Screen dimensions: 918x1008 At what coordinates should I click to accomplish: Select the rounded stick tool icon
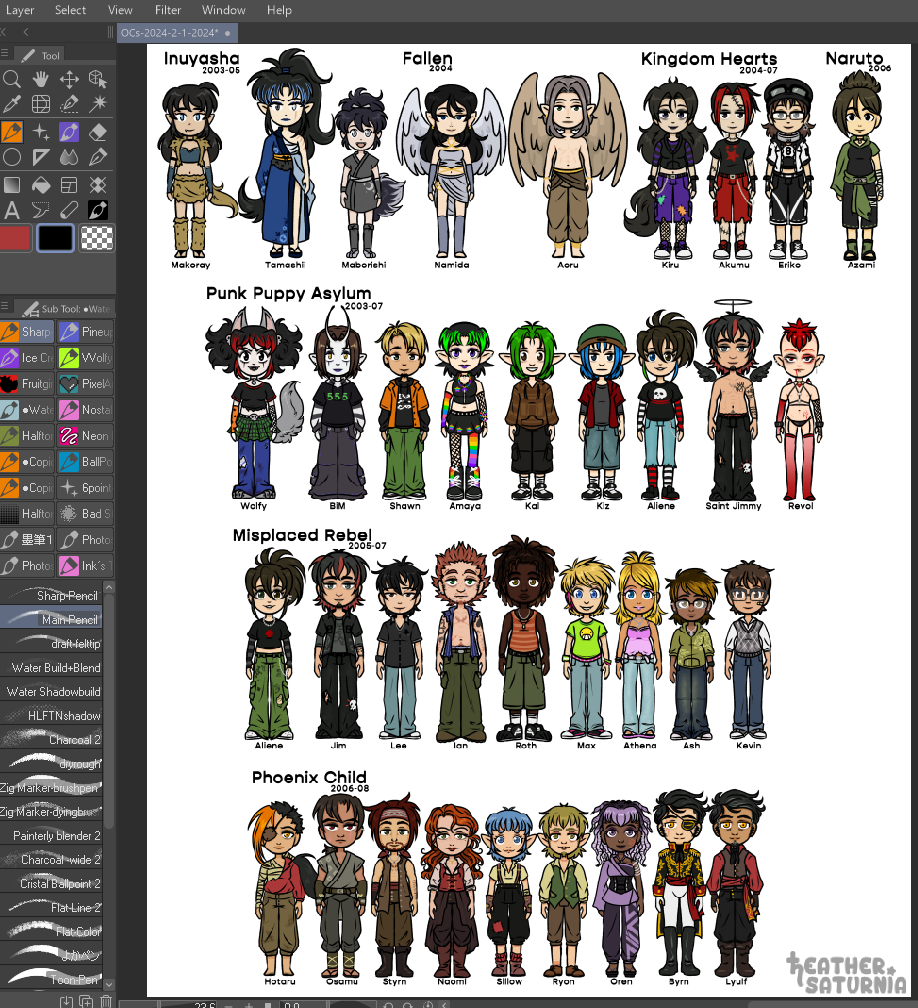pos(69,210)
